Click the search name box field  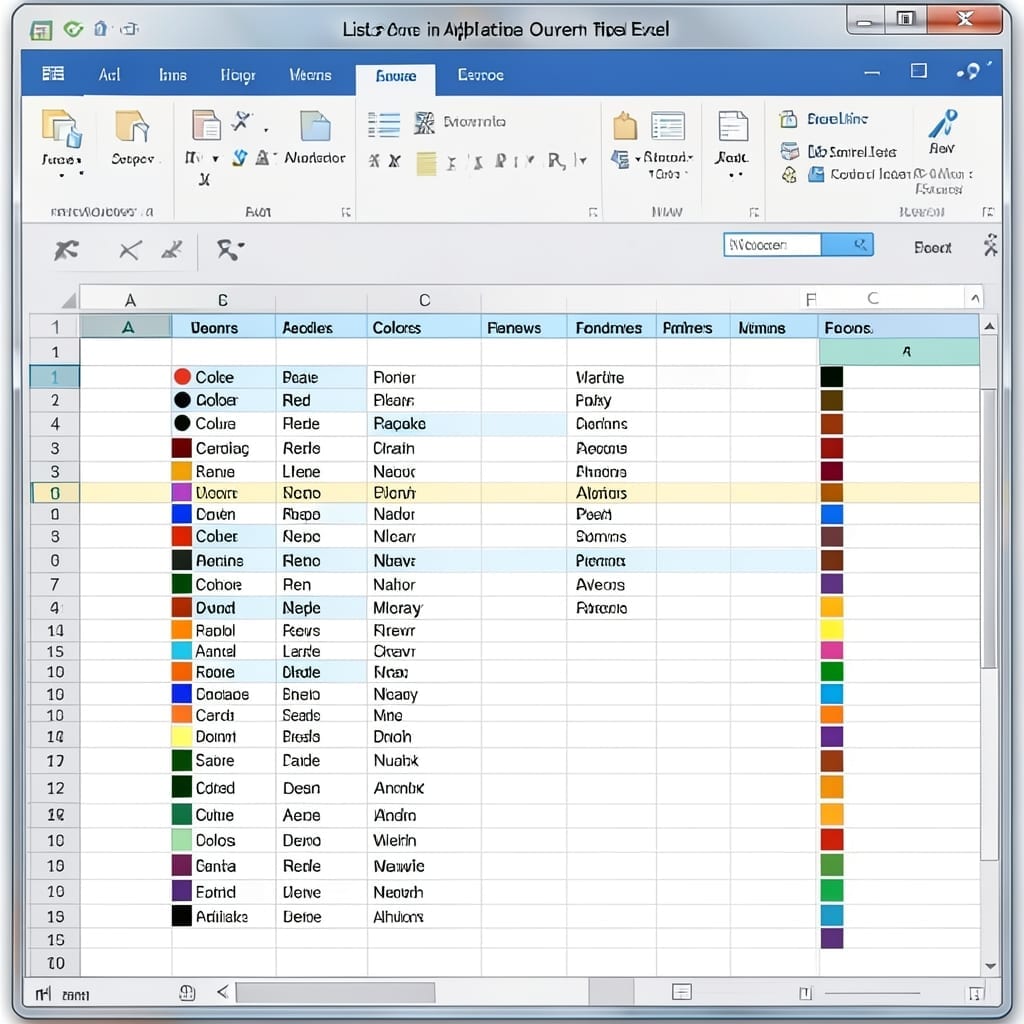pos(772,245)
